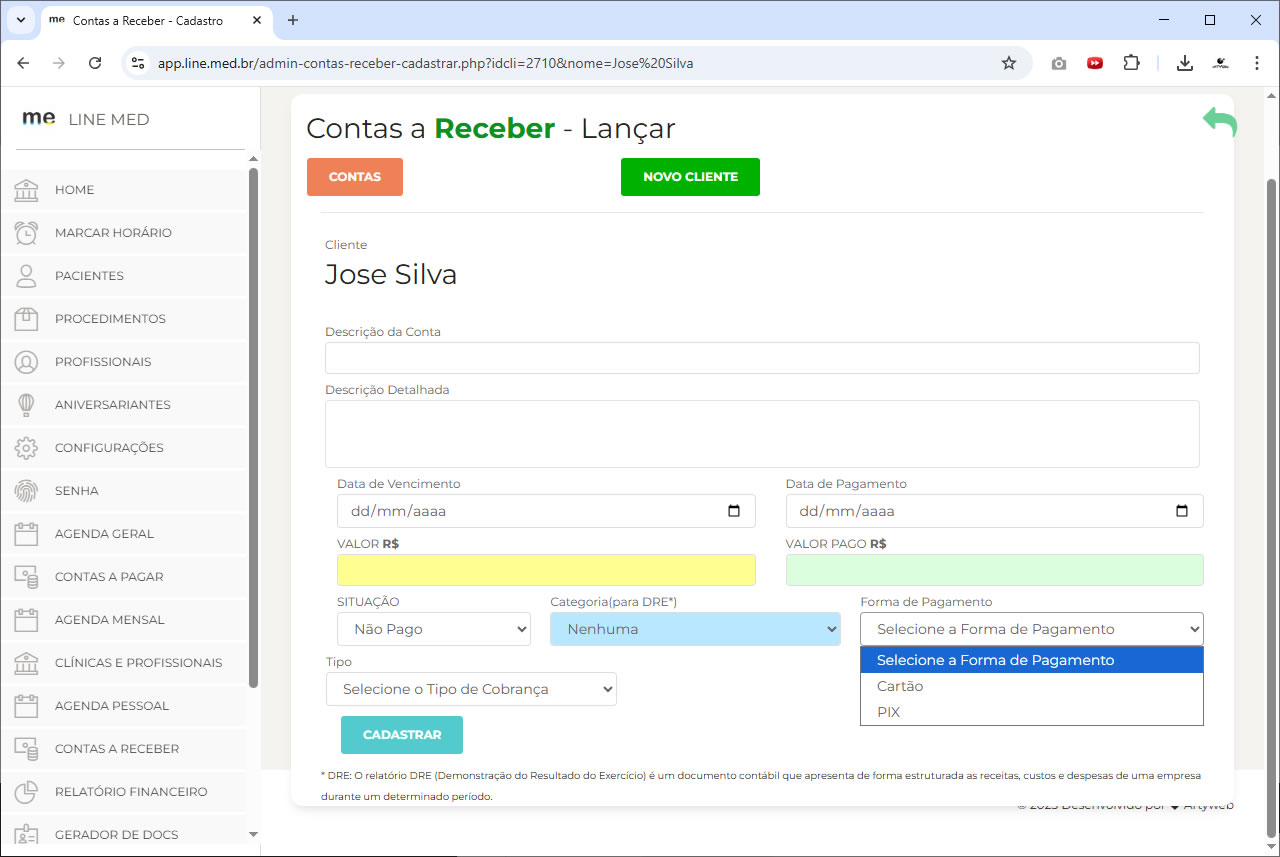Click the HOME bank icon in sidebar
The width and height of the screenshot is (1280, 857).
point(26,190)
